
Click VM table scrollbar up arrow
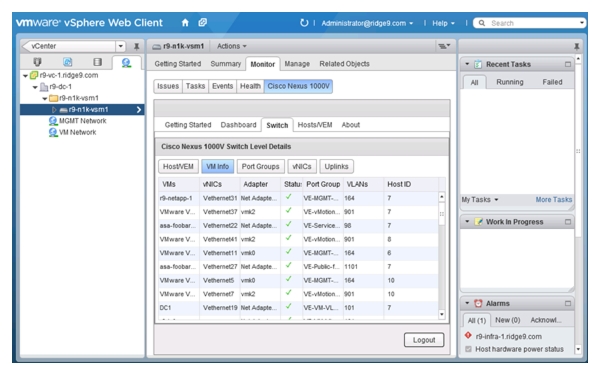(x=442, y=197)
